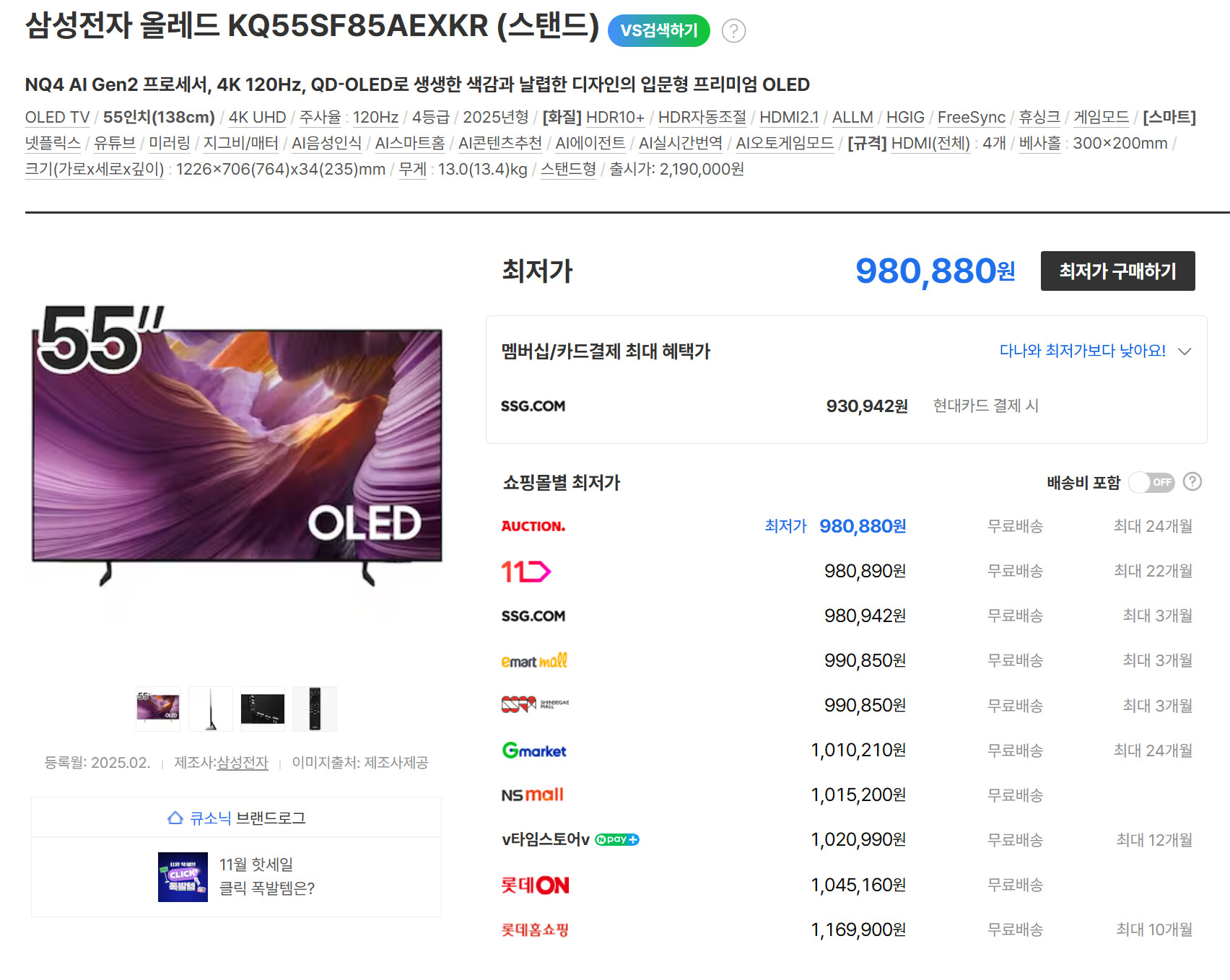Viewport: 1230px width, 980px height.
Task: Click the 최저가 구매하기 button
Action: pos(1117,271)
